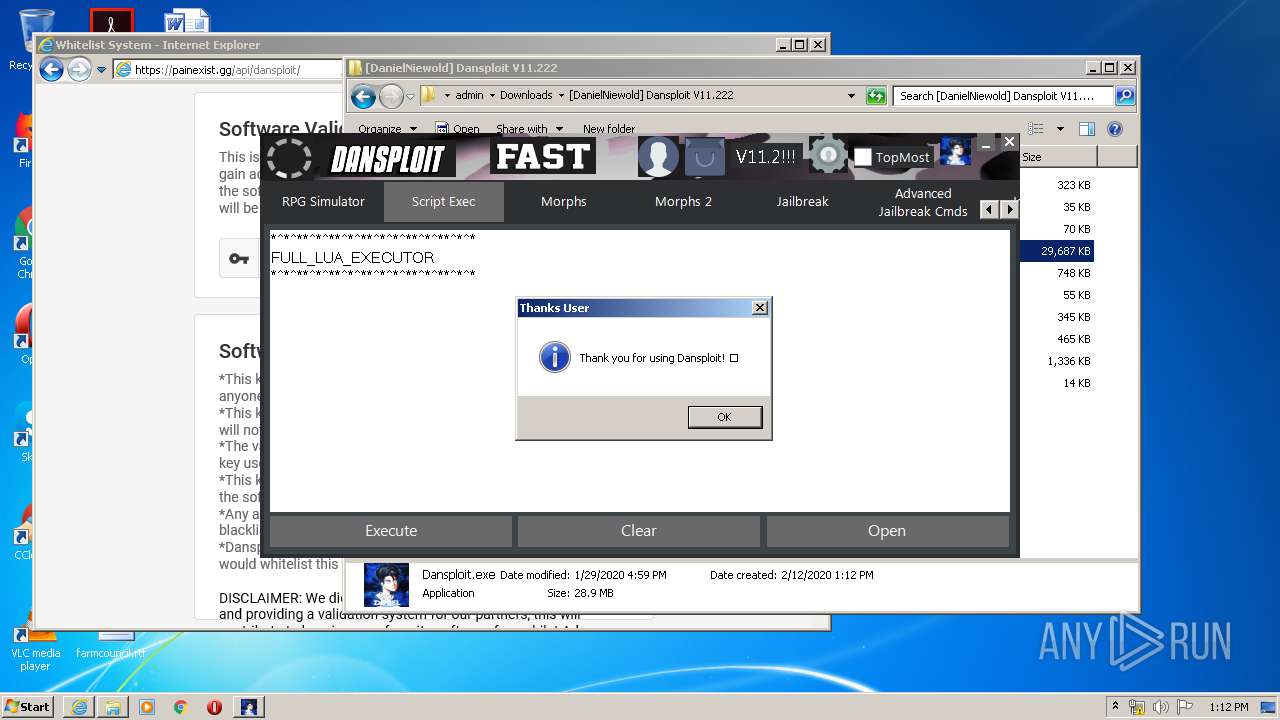Click the Explorer forward arrow
This screenshot has width=1280, height=720.
391,96
